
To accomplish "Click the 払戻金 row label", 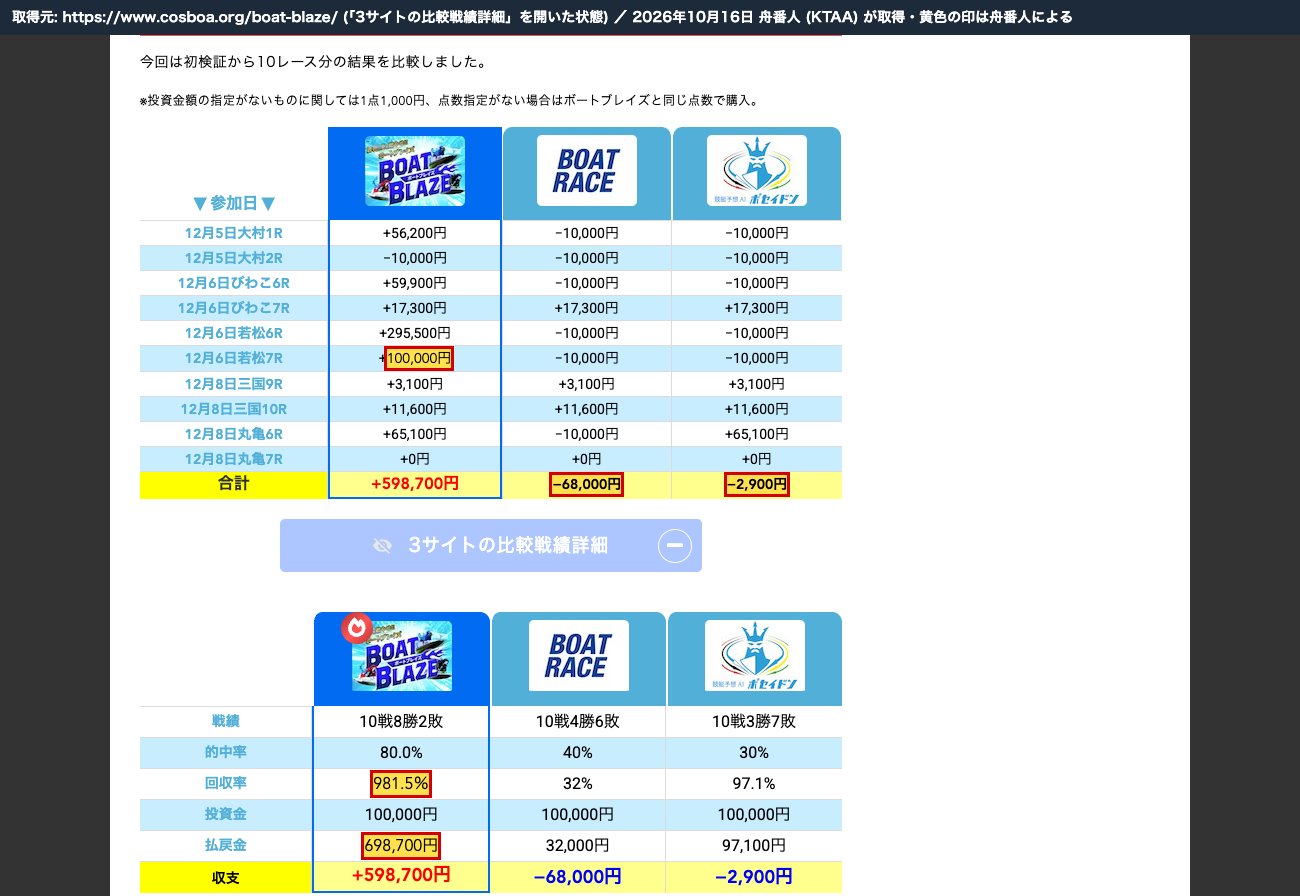I will [x=228, y=846].
